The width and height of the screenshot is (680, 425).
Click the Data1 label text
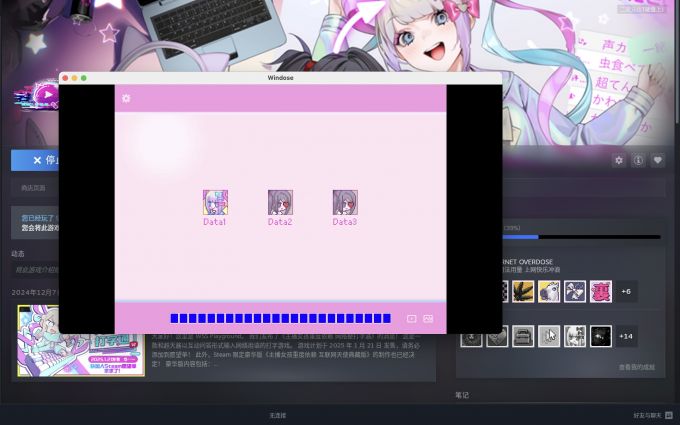(215, 222)
